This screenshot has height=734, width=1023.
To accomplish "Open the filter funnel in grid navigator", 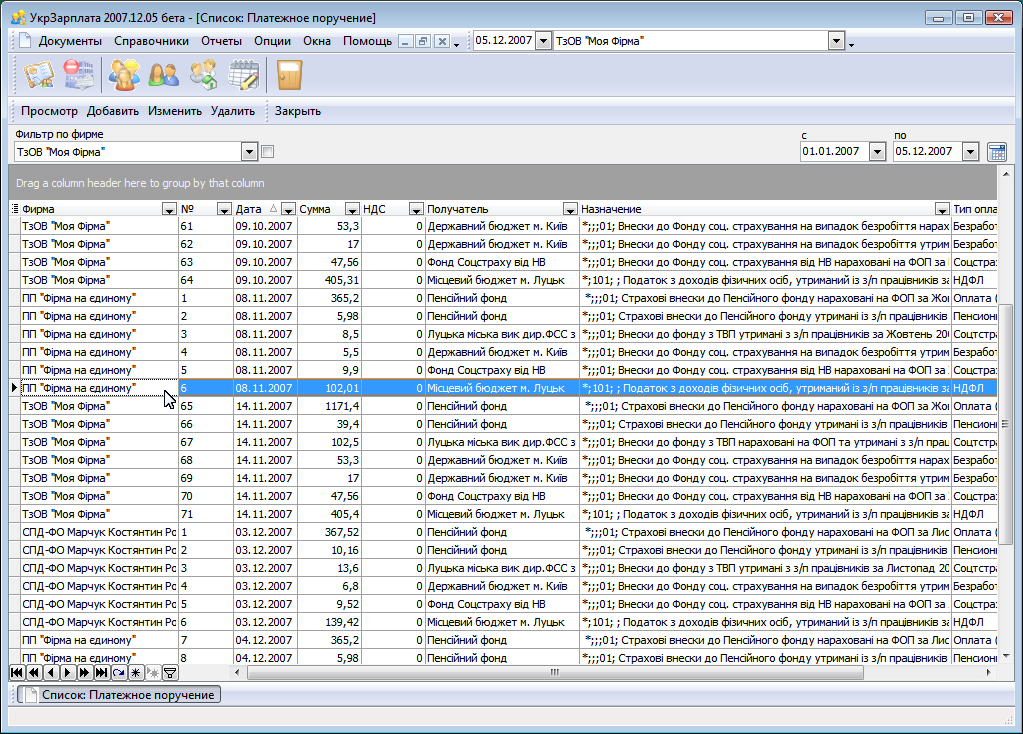I will click(170, 673).
